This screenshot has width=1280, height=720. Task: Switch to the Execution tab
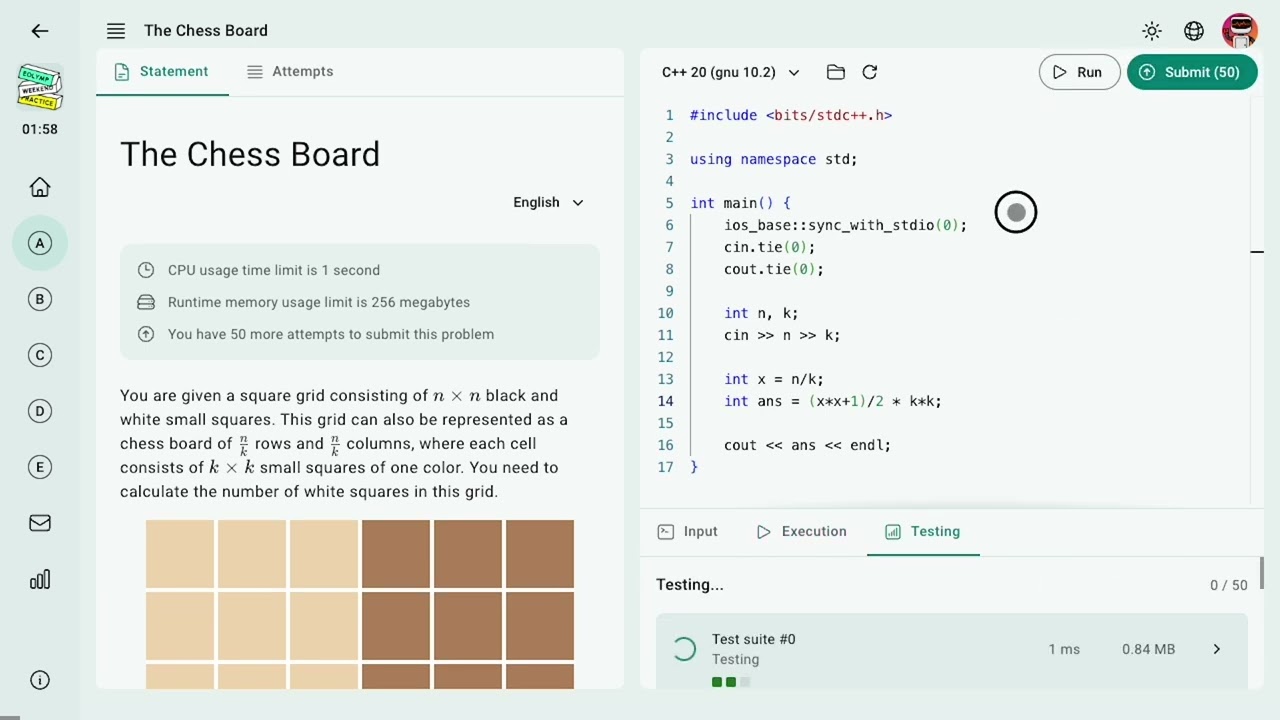point(801,532)
